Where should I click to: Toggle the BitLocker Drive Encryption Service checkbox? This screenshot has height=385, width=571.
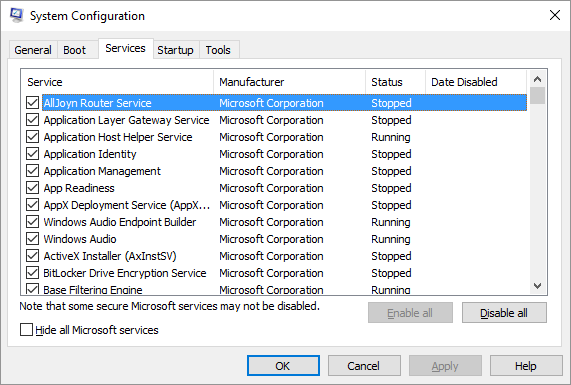point(32,273)
